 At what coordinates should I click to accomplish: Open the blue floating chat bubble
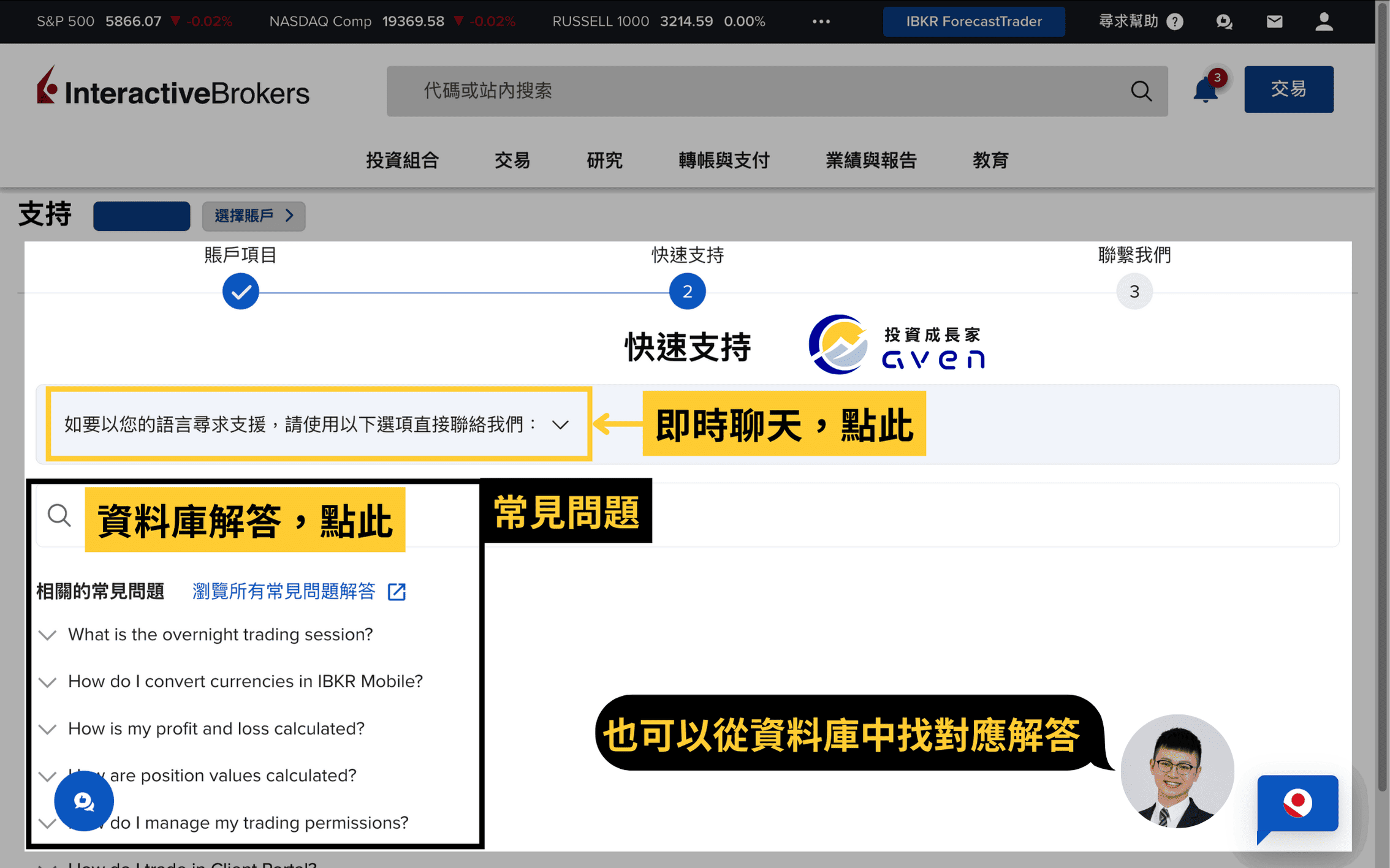pos(84,801)
